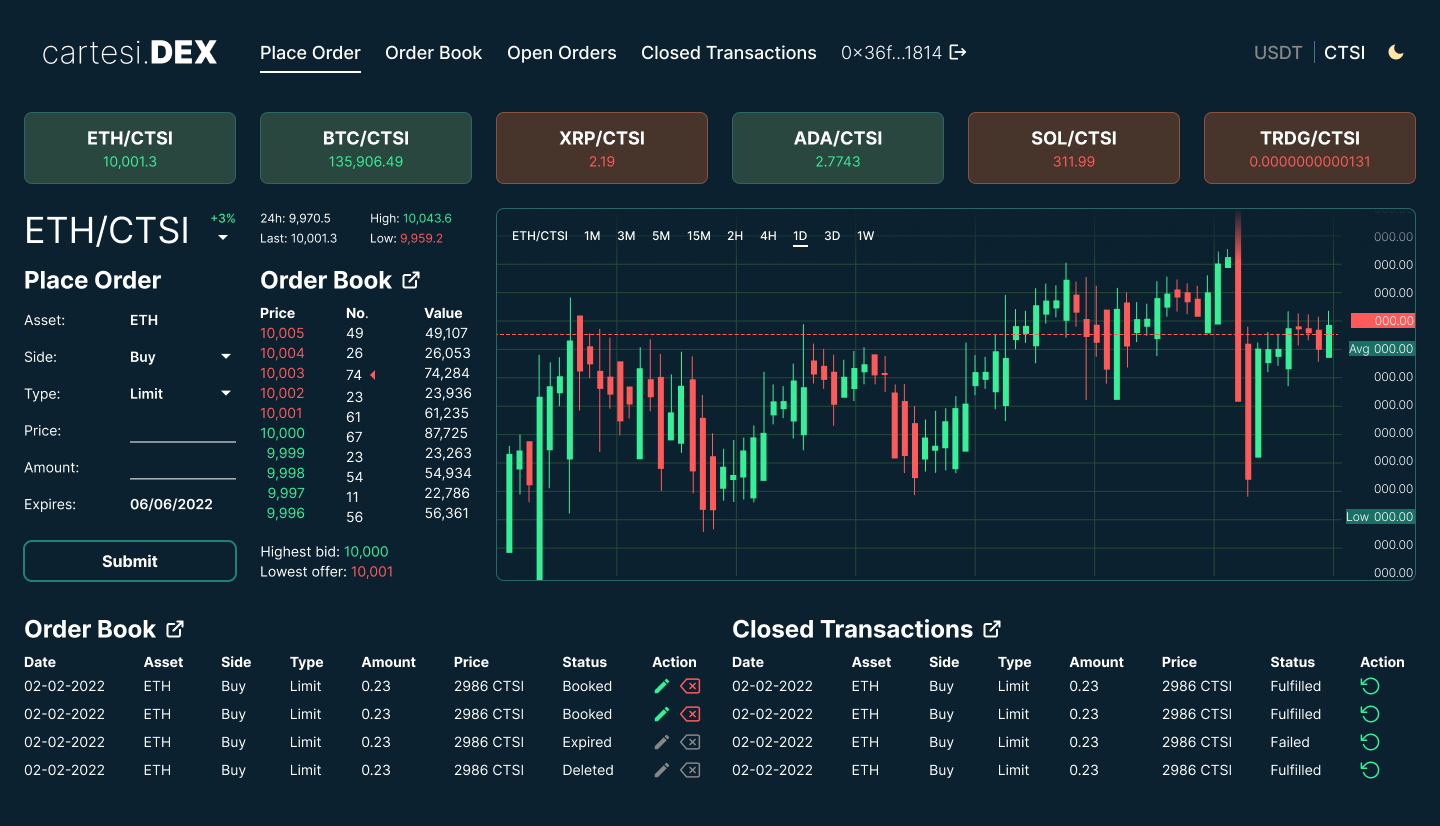Repeat the failed transaction
This screenshot has width=1440, height=826.
pos(1370,742)
